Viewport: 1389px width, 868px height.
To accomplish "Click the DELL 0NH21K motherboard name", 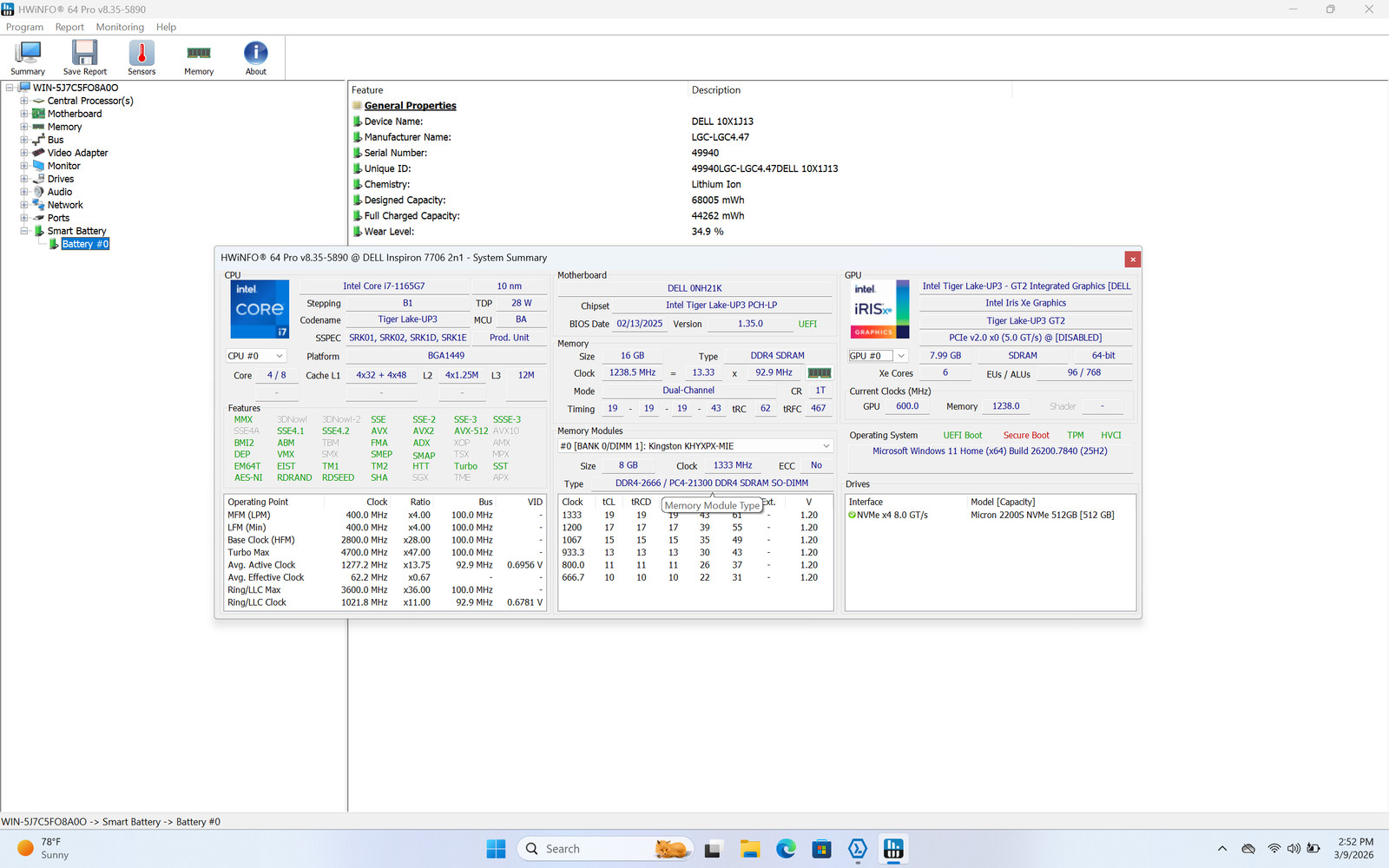I will click(694, 288).
